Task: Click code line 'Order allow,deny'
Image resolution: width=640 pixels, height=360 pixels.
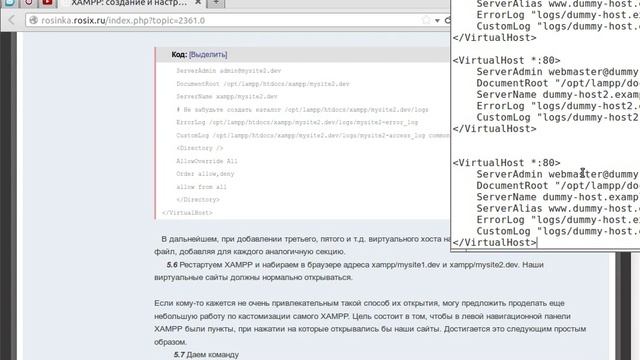Action: (205, 174)
